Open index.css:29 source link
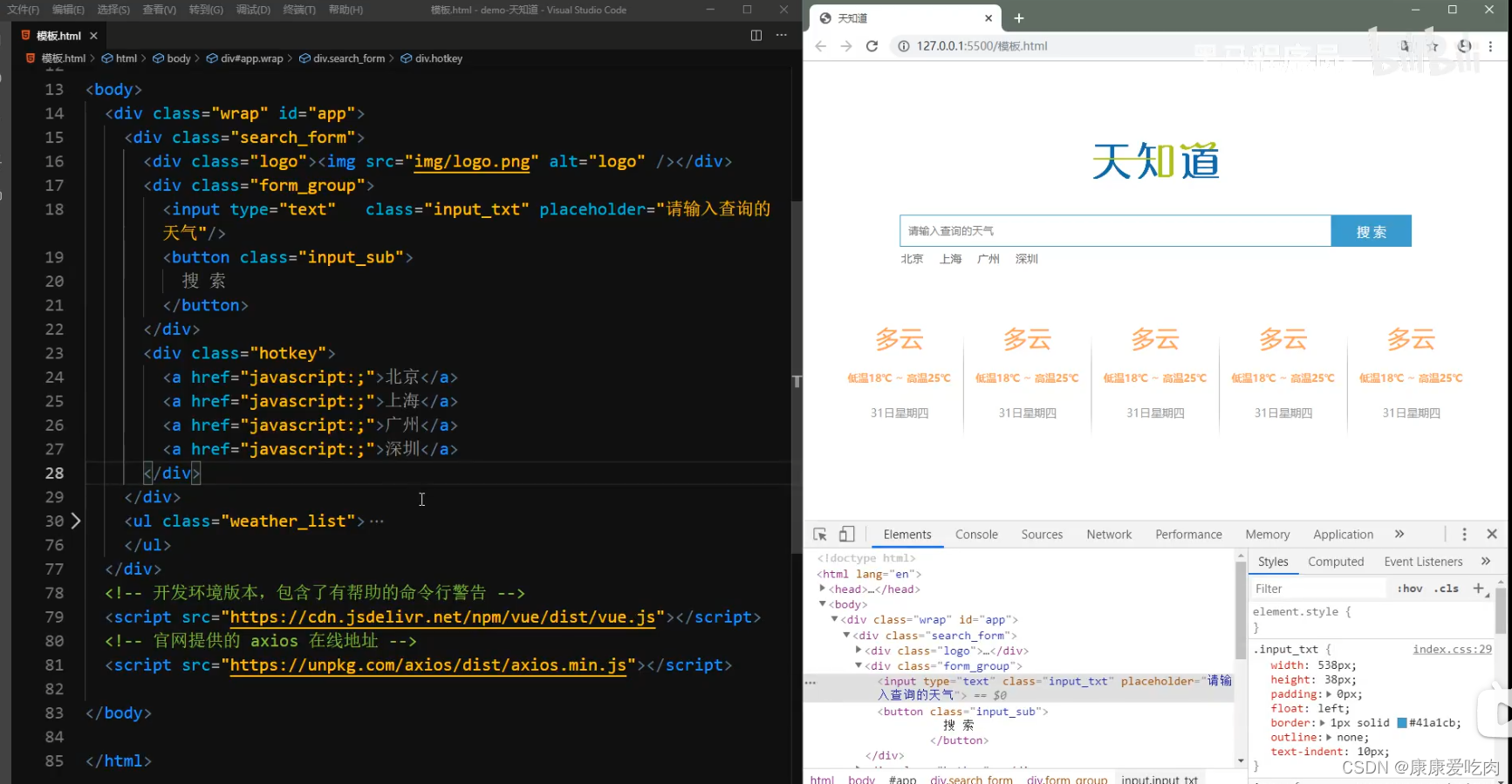Image resolution: width=1512 pixels, height=784 pixels. (1452, 649)
